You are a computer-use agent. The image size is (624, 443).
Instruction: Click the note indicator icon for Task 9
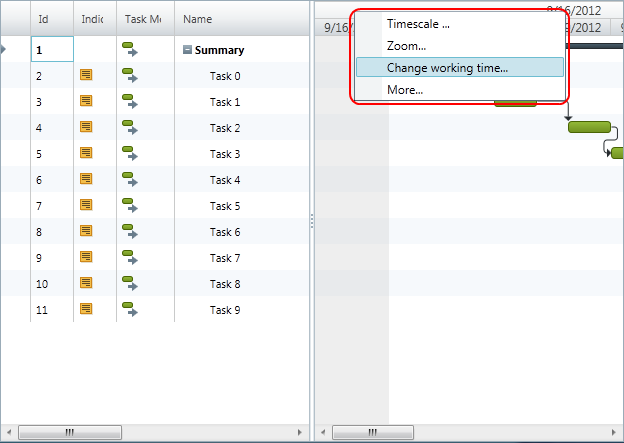coord(86,310)
